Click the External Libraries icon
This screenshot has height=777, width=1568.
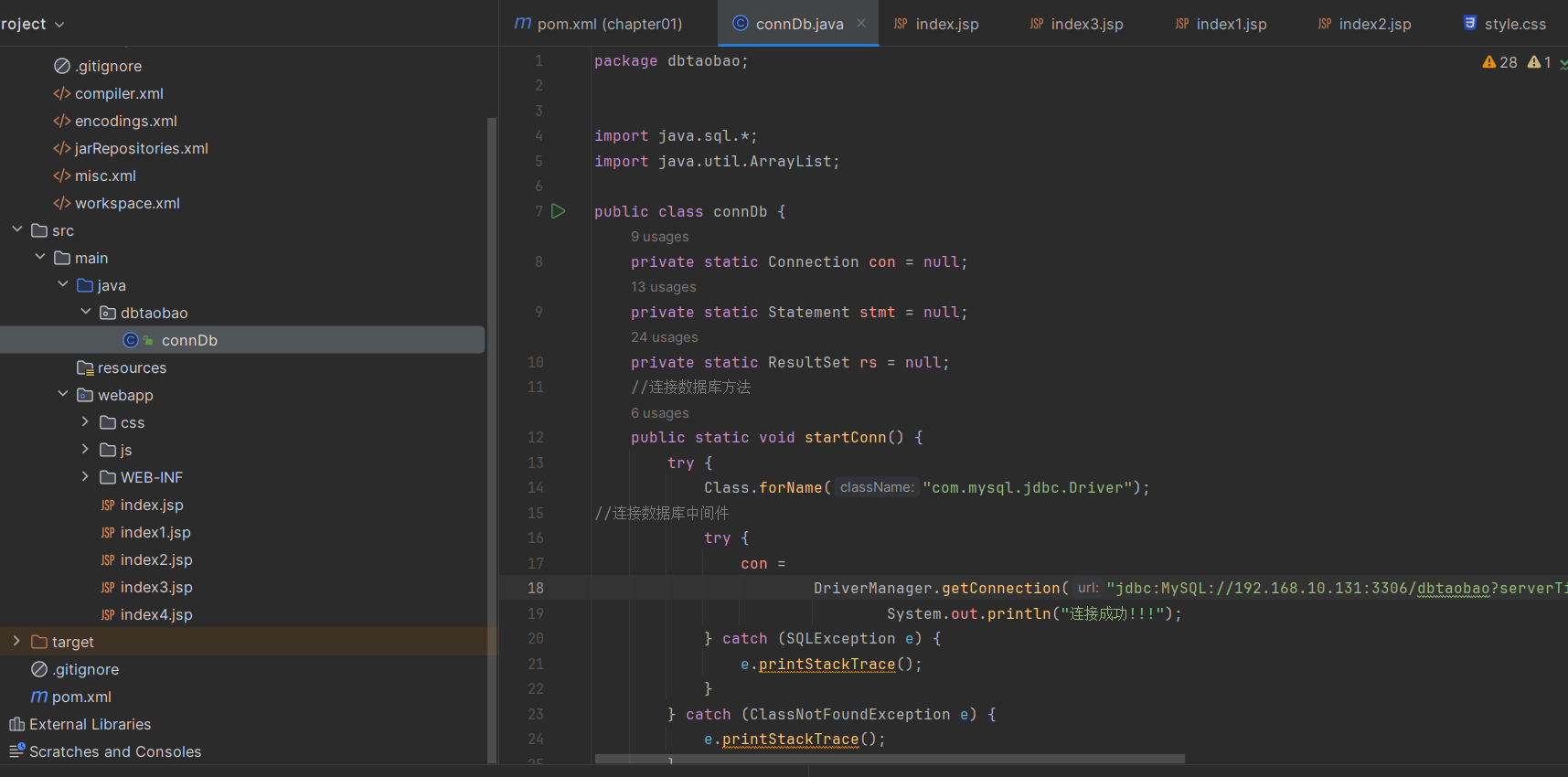(16, 724)
